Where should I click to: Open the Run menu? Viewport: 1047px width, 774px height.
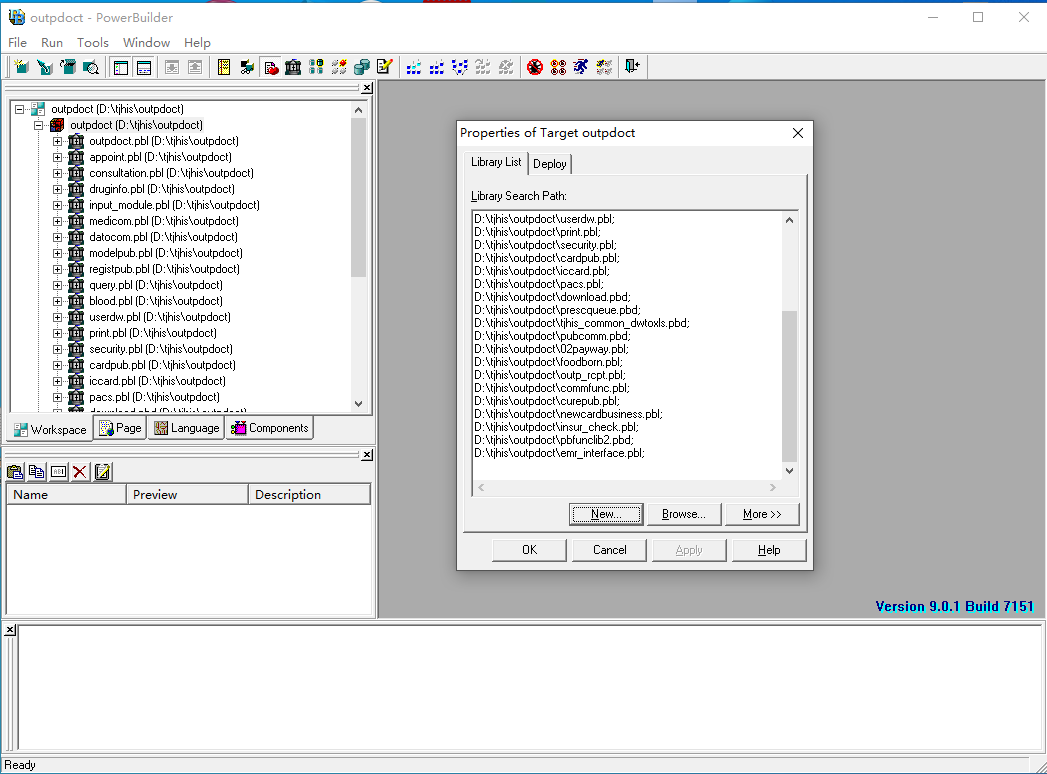51,43
